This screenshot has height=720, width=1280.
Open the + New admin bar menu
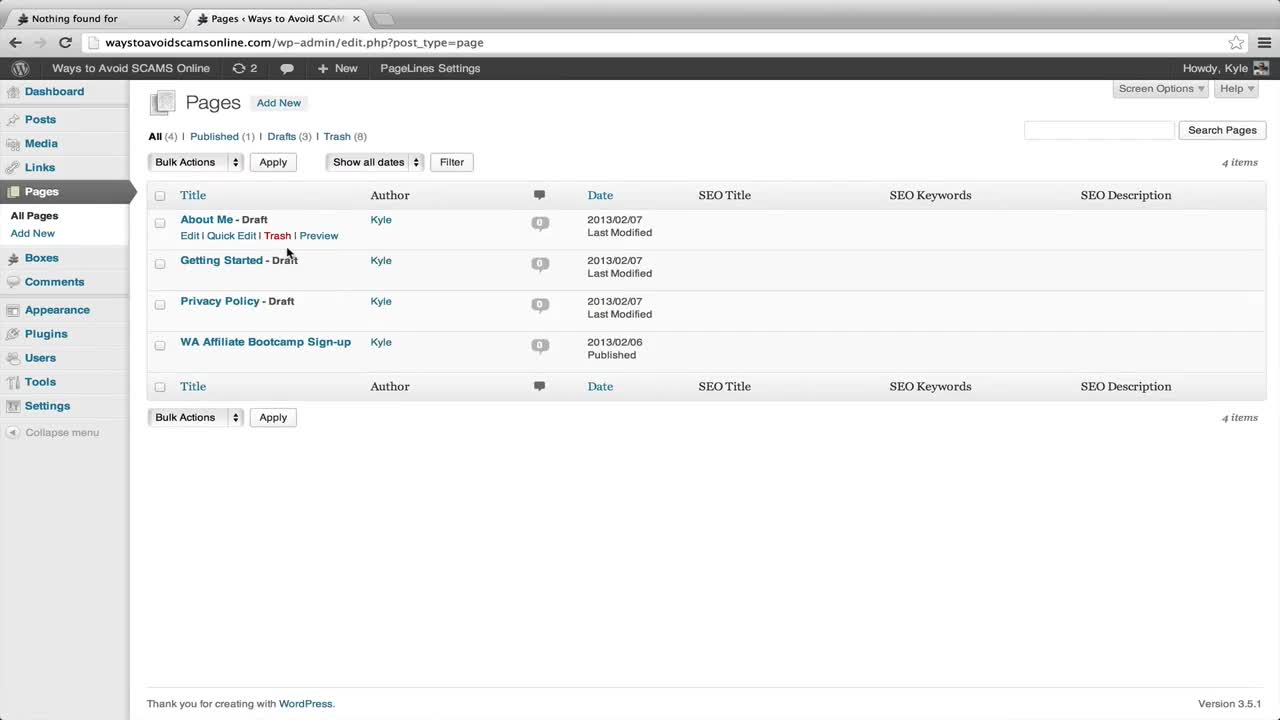click(x=337, y=68)
